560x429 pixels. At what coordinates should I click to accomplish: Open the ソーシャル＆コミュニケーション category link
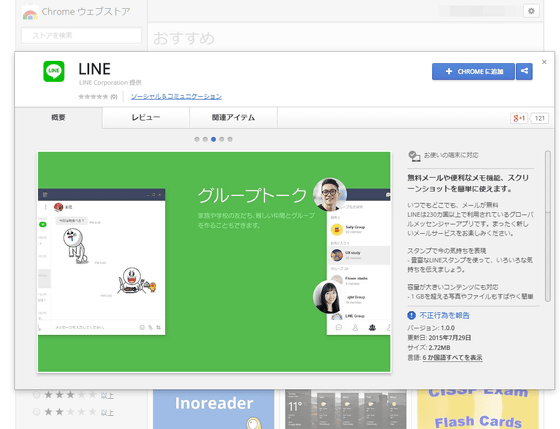point(176,96)
